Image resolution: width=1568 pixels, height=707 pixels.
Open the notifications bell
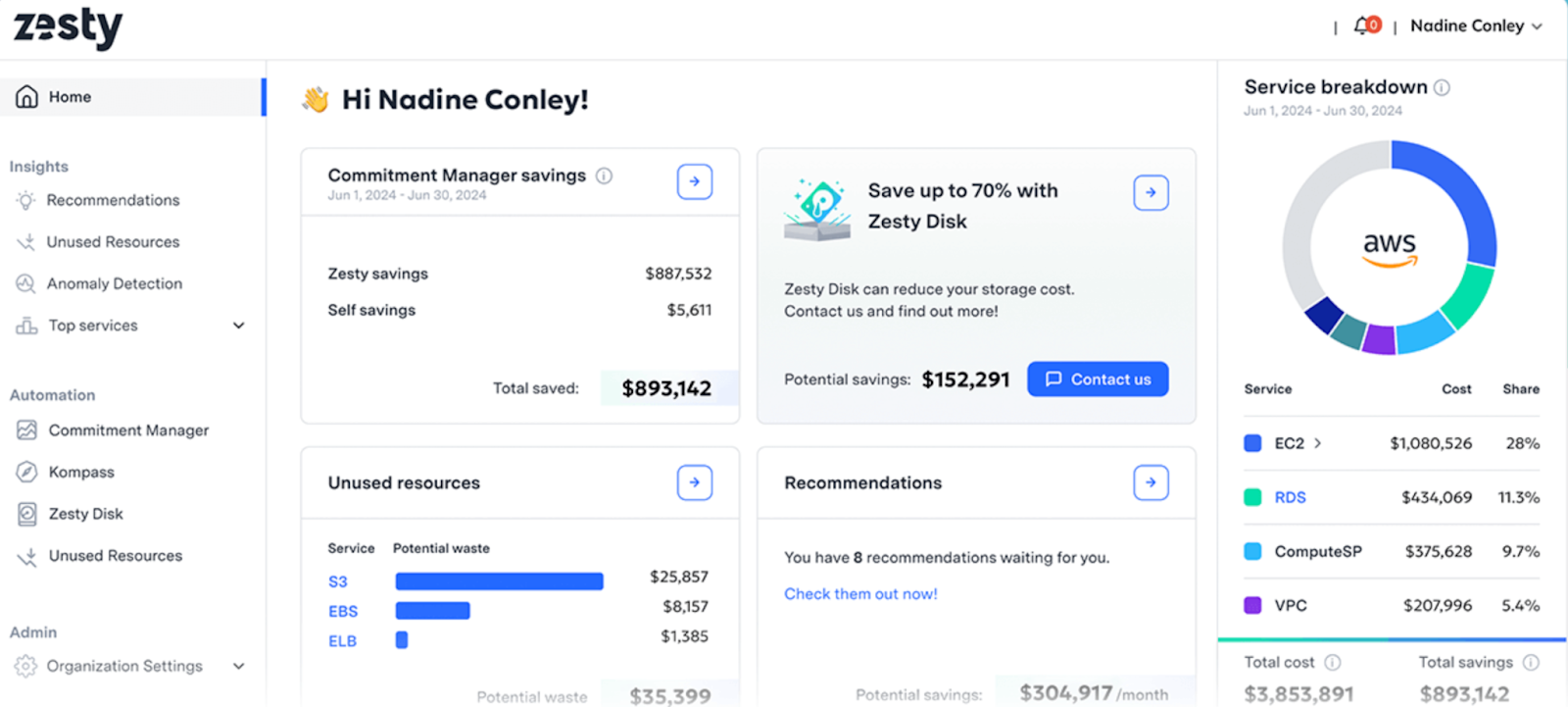[1364, 25]
